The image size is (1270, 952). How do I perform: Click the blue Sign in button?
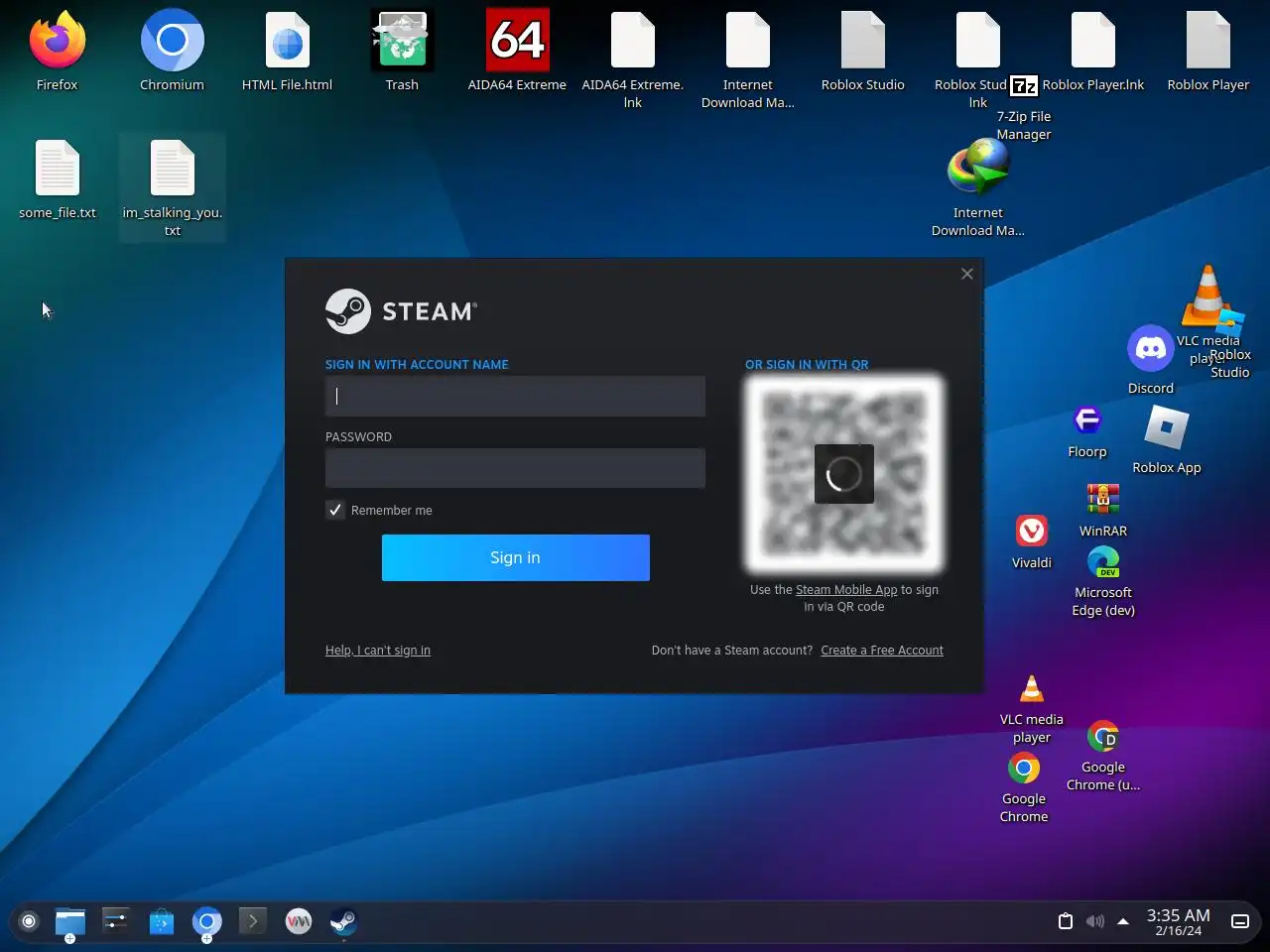516,557
